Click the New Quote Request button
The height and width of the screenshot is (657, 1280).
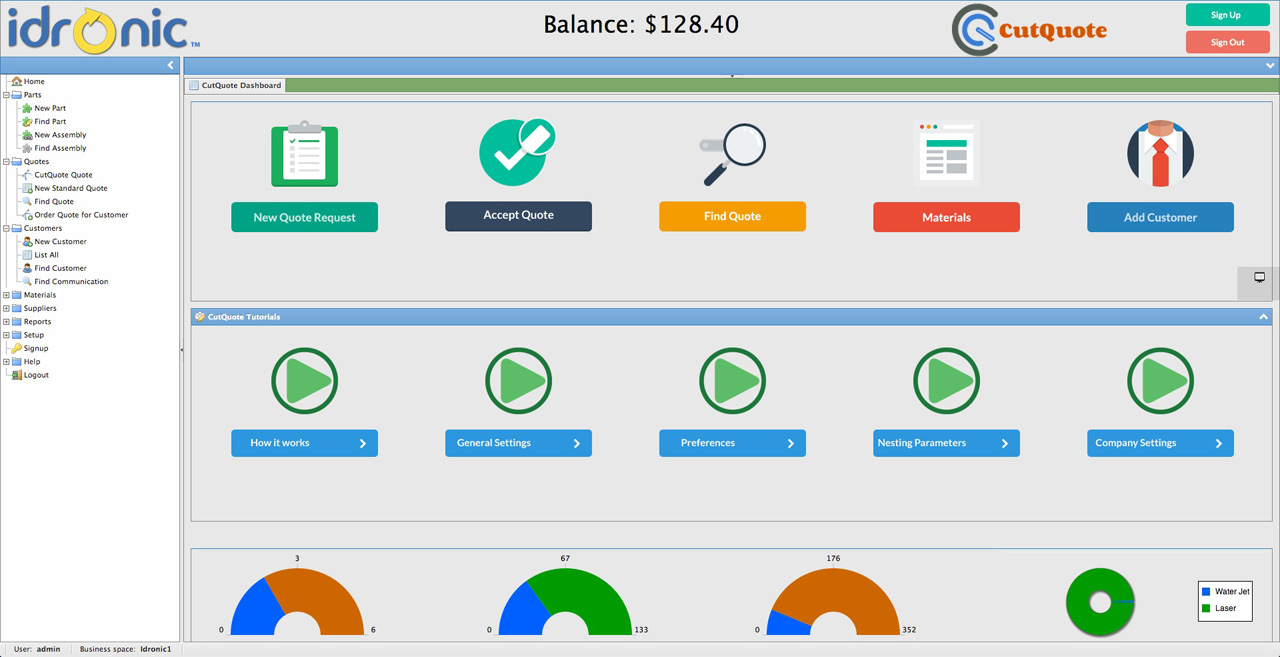click(304, 217)
